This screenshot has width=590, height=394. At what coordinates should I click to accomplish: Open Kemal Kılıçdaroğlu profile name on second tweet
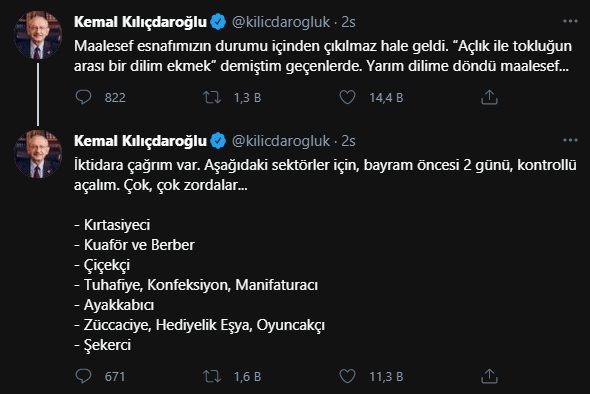click(x=140, y=141)
